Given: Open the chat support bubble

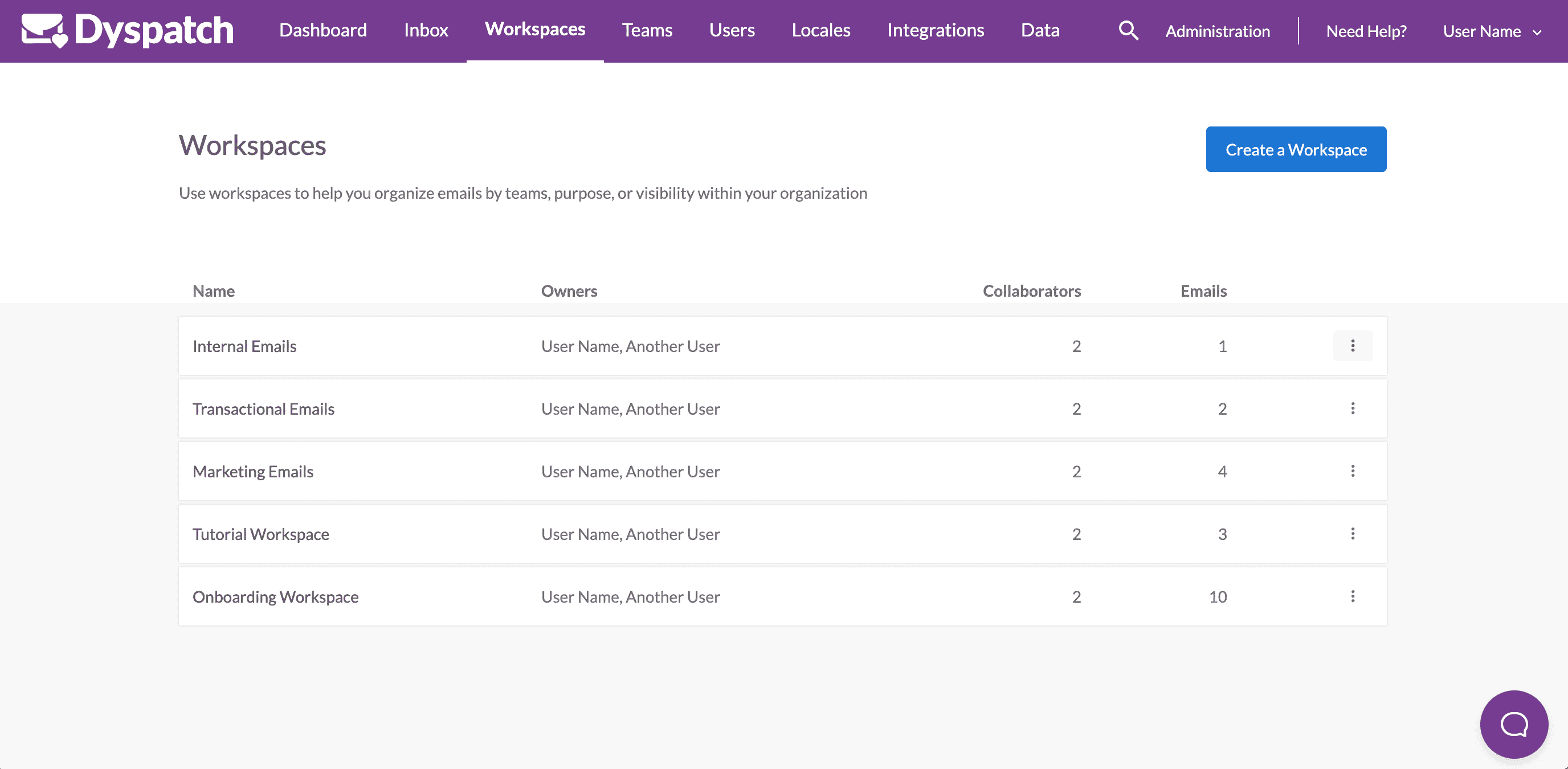Looking at the screenshot, I should tap(1514, 724).
